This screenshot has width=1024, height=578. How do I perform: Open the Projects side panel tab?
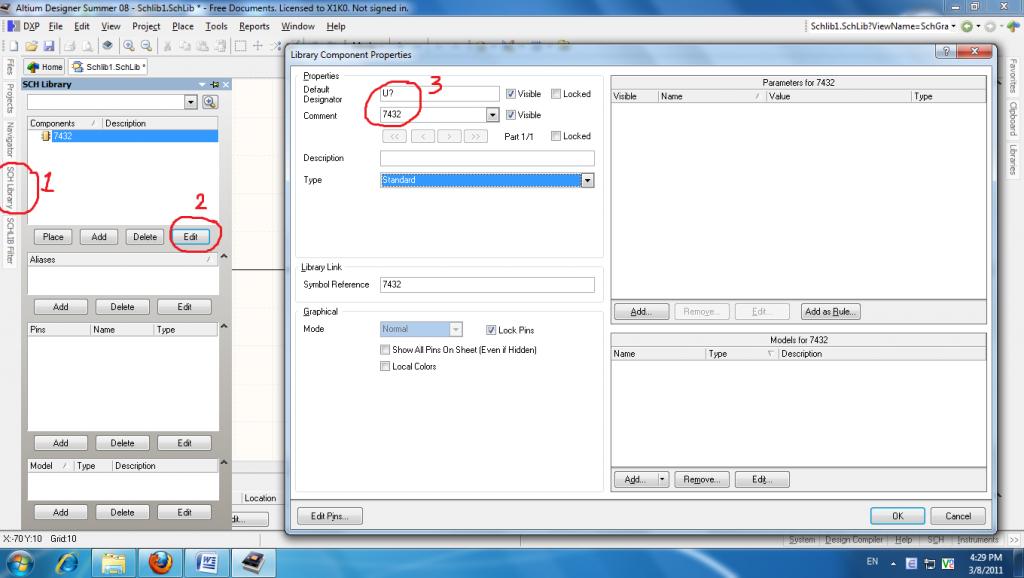point(10,99)
